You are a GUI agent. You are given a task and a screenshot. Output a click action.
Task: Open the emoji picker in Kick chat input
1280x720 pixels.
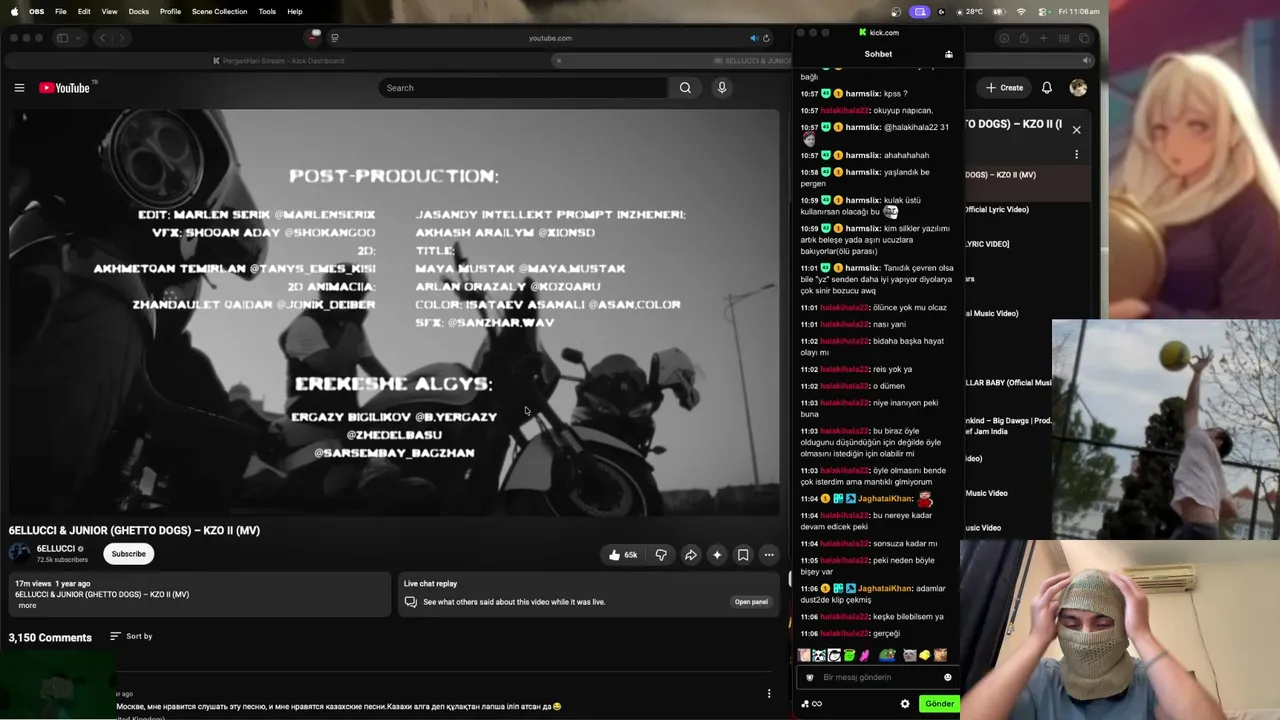(948, 677)
